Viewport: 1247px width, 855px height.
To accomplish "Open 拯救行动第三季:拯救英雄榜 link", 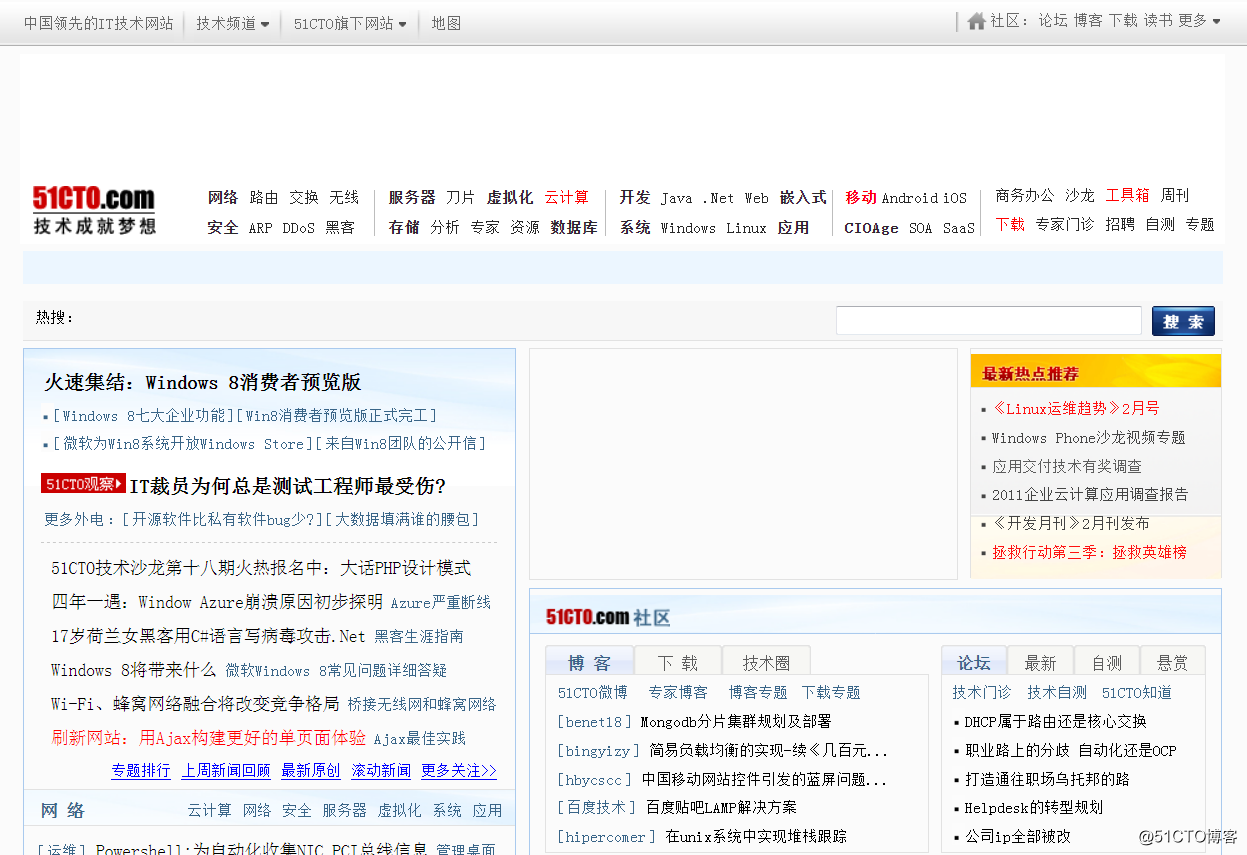I will coord(1090,552).
